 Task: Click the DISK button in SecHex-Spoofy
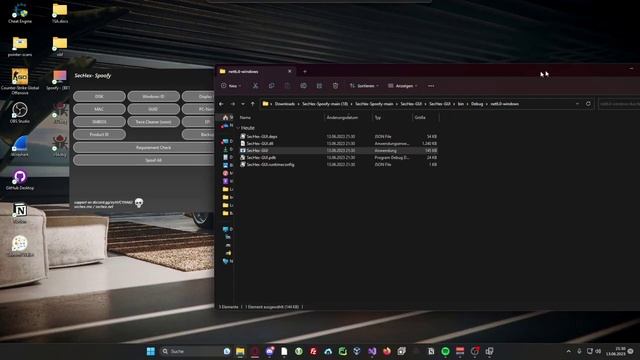coord(99,96)
